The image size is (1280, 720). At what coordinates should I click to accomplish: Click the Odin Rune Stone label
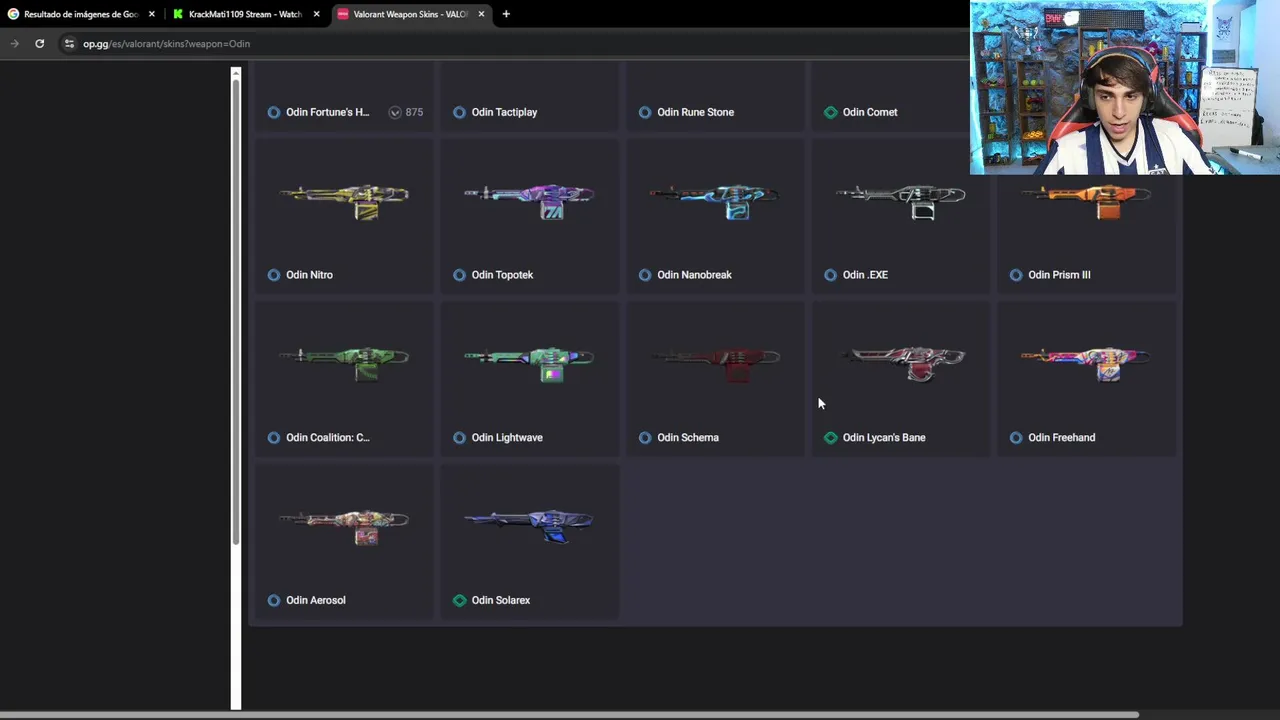coord(696,112)
